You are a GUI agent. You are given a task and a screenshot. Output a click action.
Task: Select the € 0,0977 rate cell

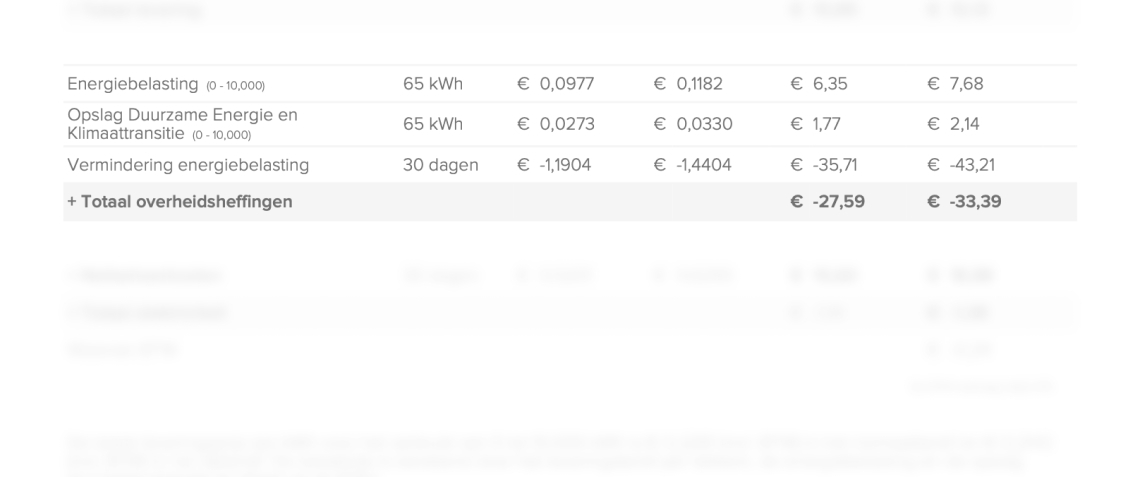click(555, 84)
